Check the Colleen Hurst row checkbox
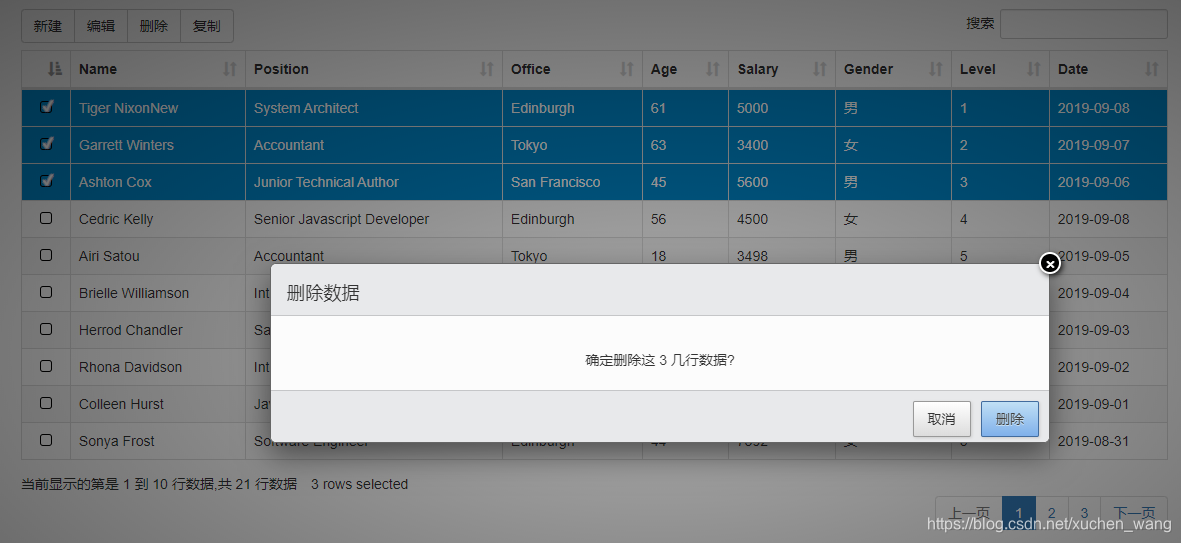Image resolution: width=1181 pixels, height=543 pixels. 46,403
